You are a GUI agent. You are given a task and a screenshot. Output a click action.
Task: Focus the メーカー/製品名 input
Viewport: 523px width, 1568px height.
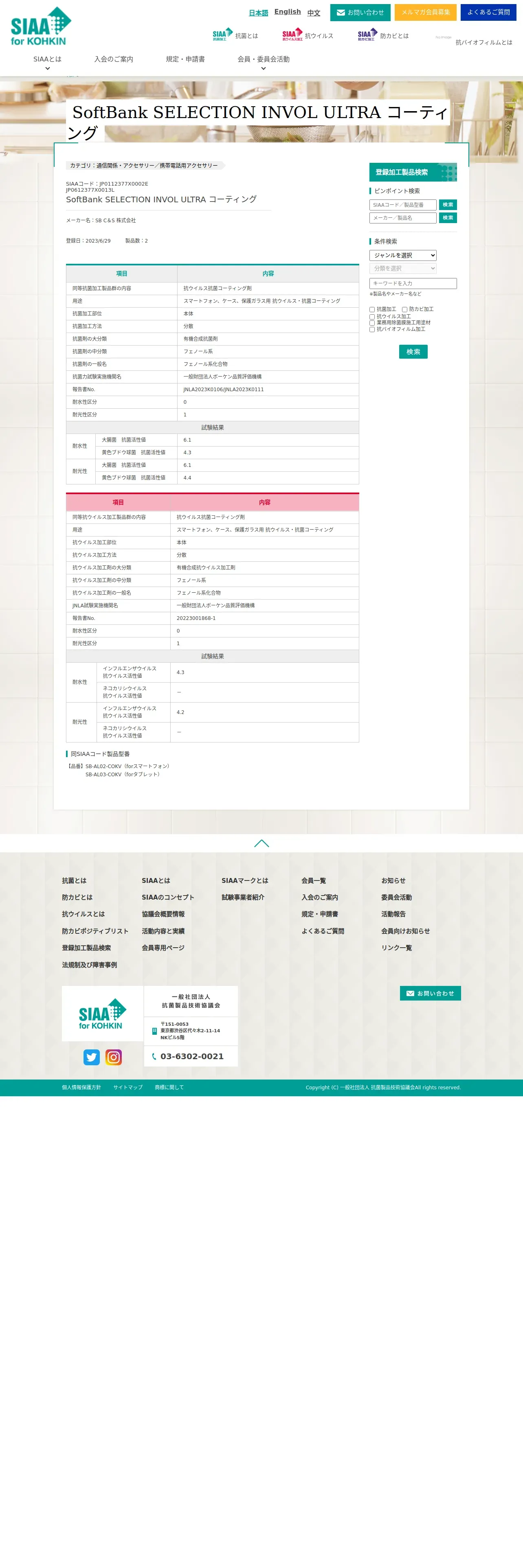click(x=402, y=218)
